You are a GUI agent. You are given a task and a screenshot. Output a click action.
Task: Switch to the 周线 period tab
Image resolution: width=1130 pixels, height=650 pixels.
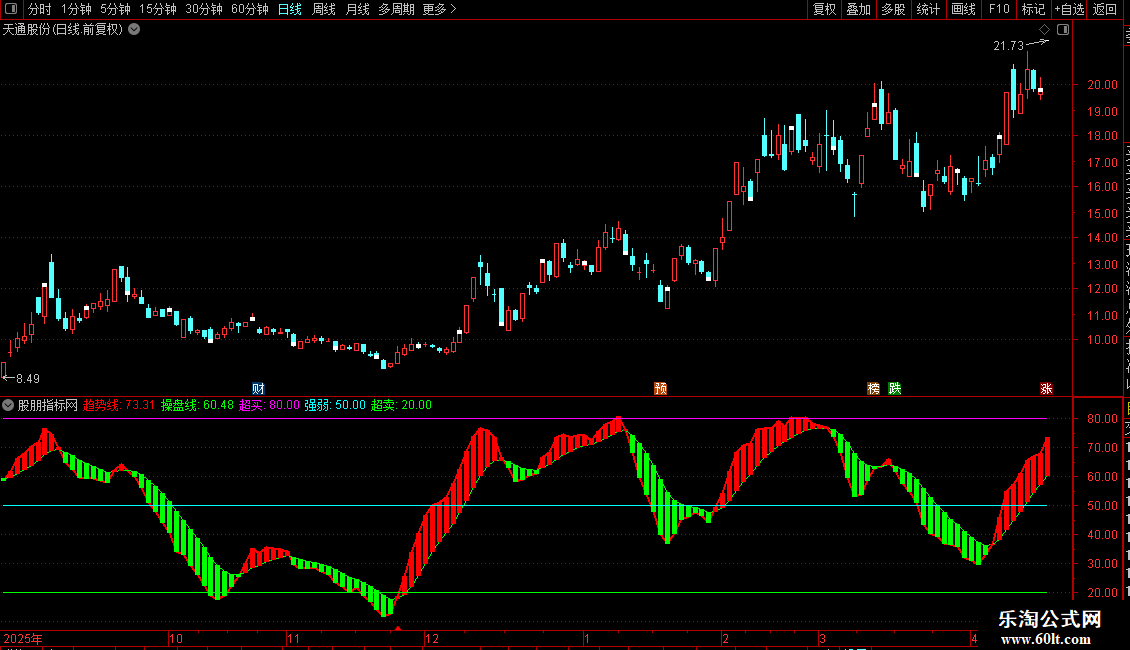(x=324, y=9)
